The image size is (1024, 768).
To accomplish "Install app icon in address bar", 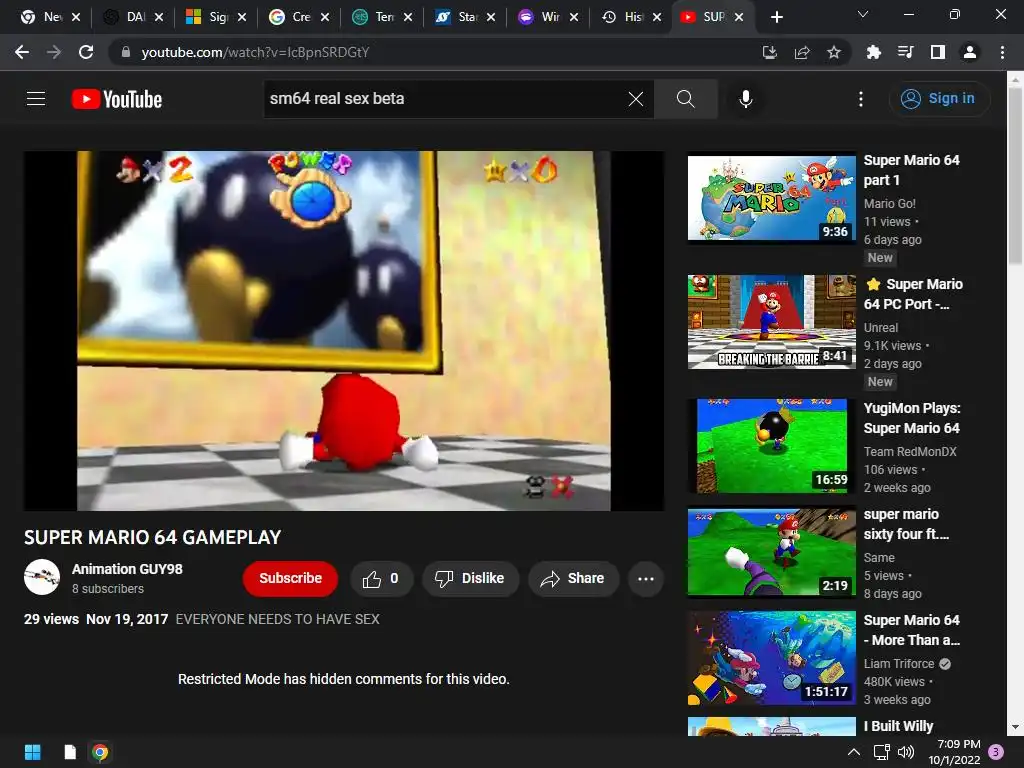I will click(769, 52).
